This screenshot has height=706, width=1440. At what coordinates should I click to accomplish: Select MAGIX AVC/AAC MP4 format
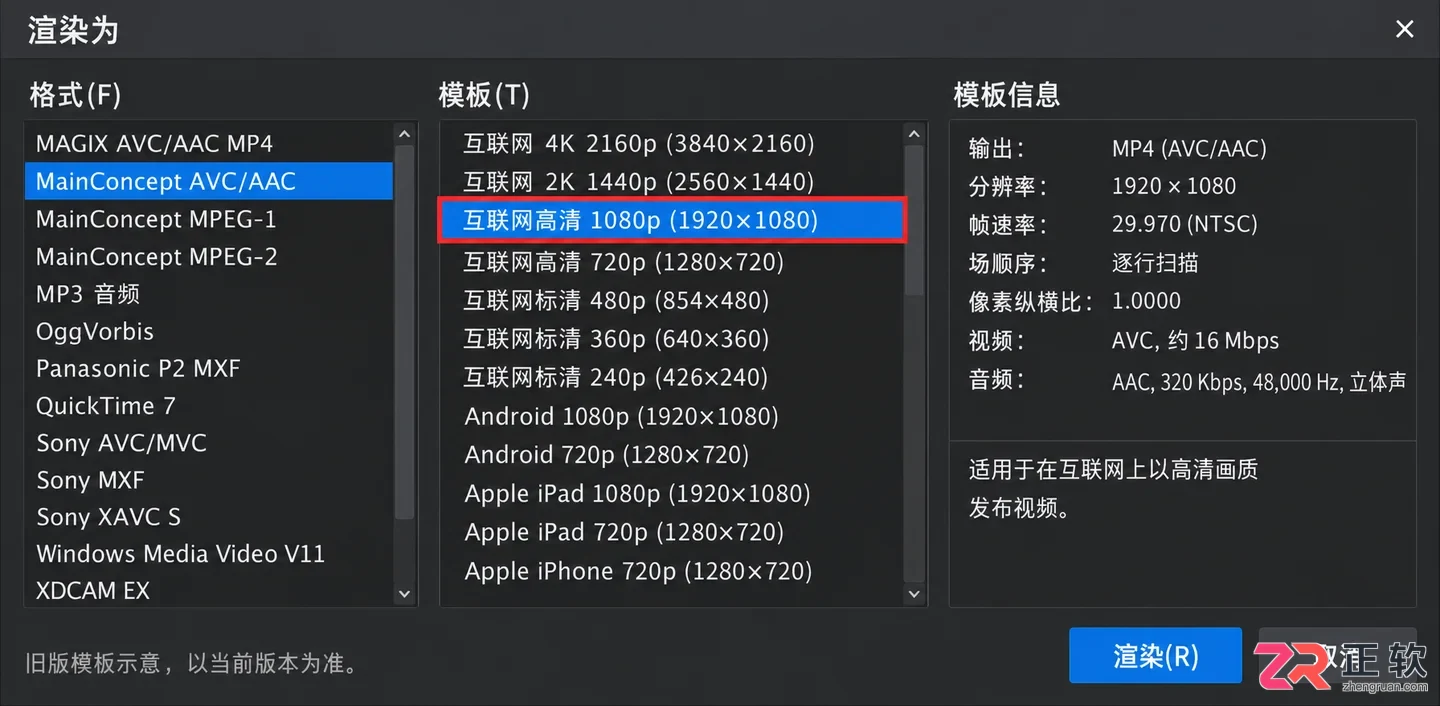[x=209, y=144]
